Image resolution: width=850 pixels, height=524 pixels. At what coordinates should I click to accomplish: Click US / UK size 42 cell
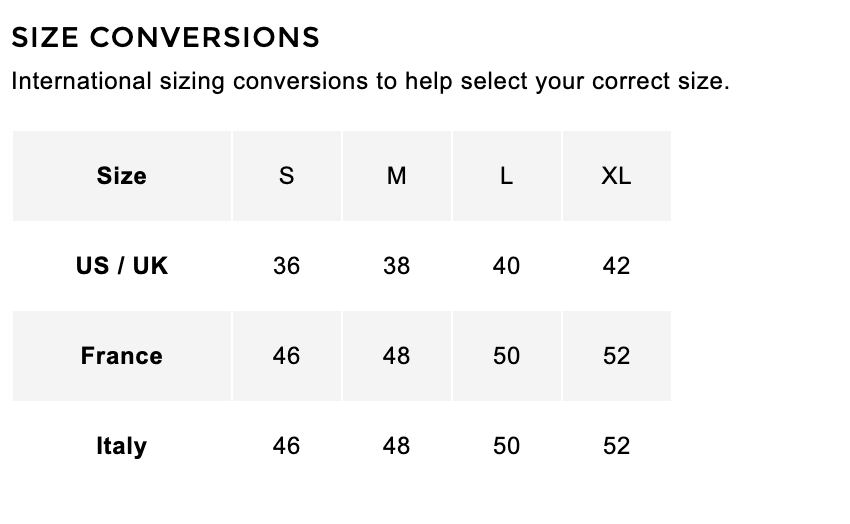(x=616, y=266)
